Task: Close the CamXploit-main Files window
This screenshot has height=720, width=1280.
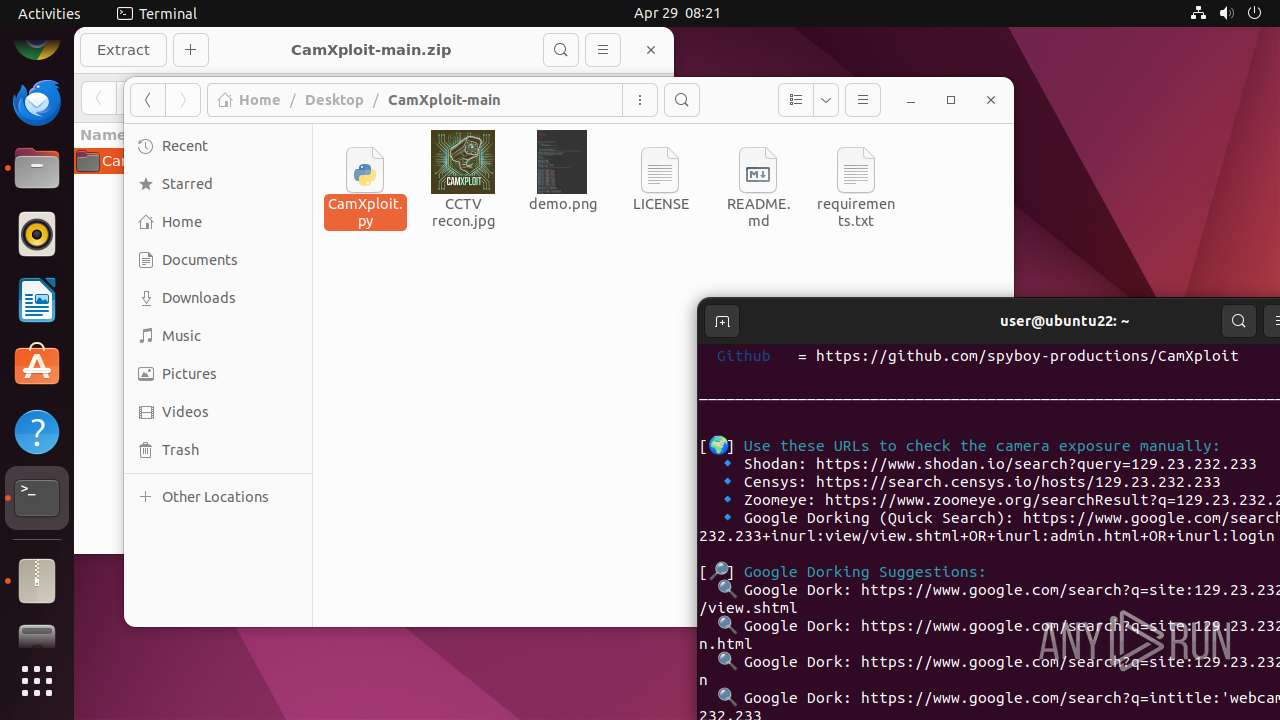Action: coord(991,100)
